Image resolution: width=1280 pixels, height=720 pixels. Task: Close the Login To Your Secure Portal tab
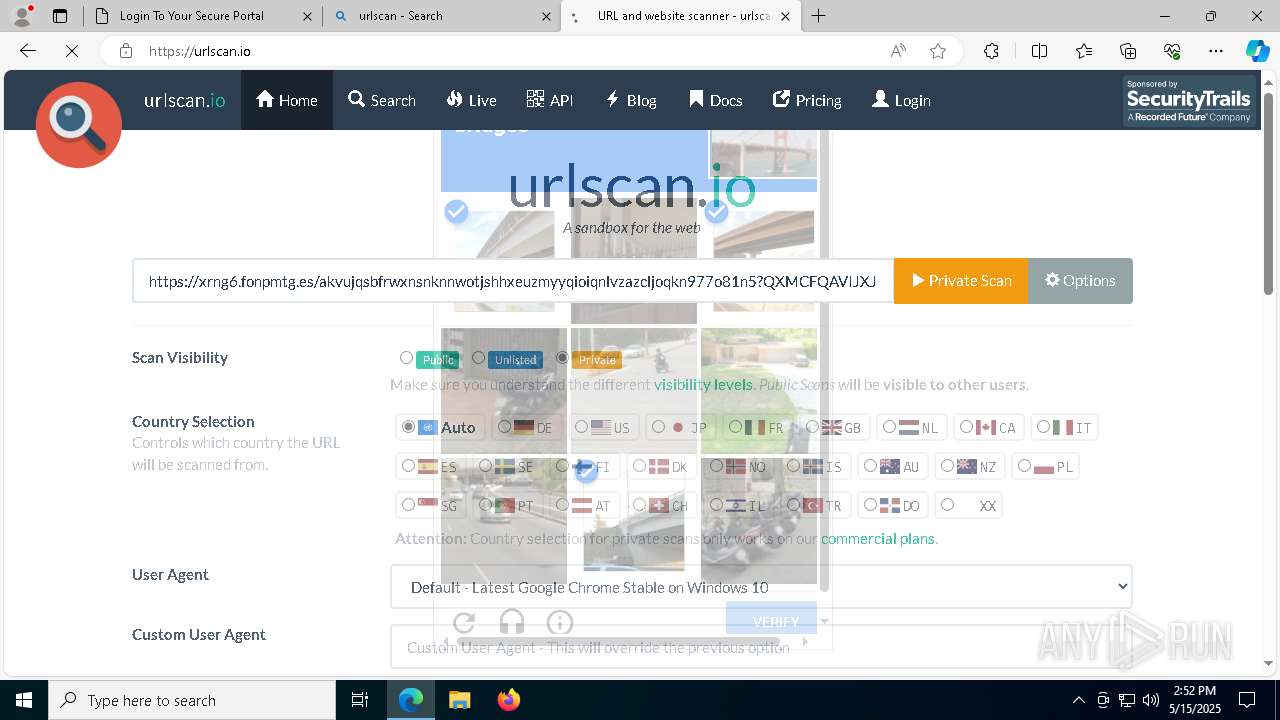(308, 16)
